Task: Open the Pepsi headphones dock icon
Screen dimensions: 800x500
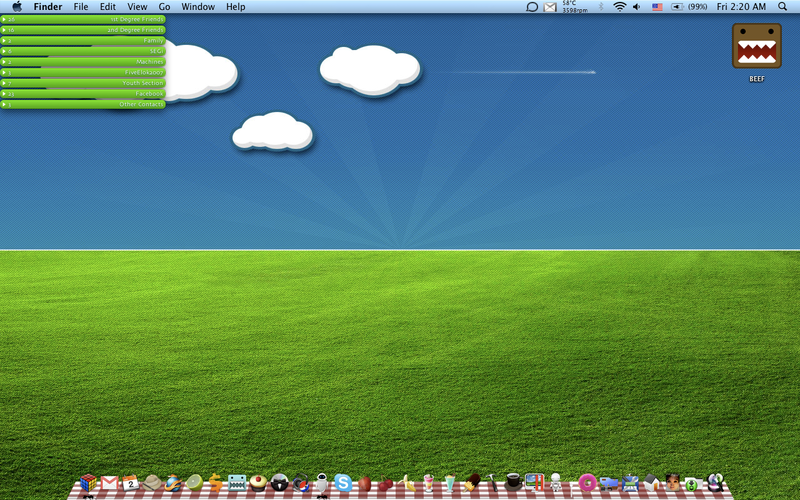Action: 301,483
